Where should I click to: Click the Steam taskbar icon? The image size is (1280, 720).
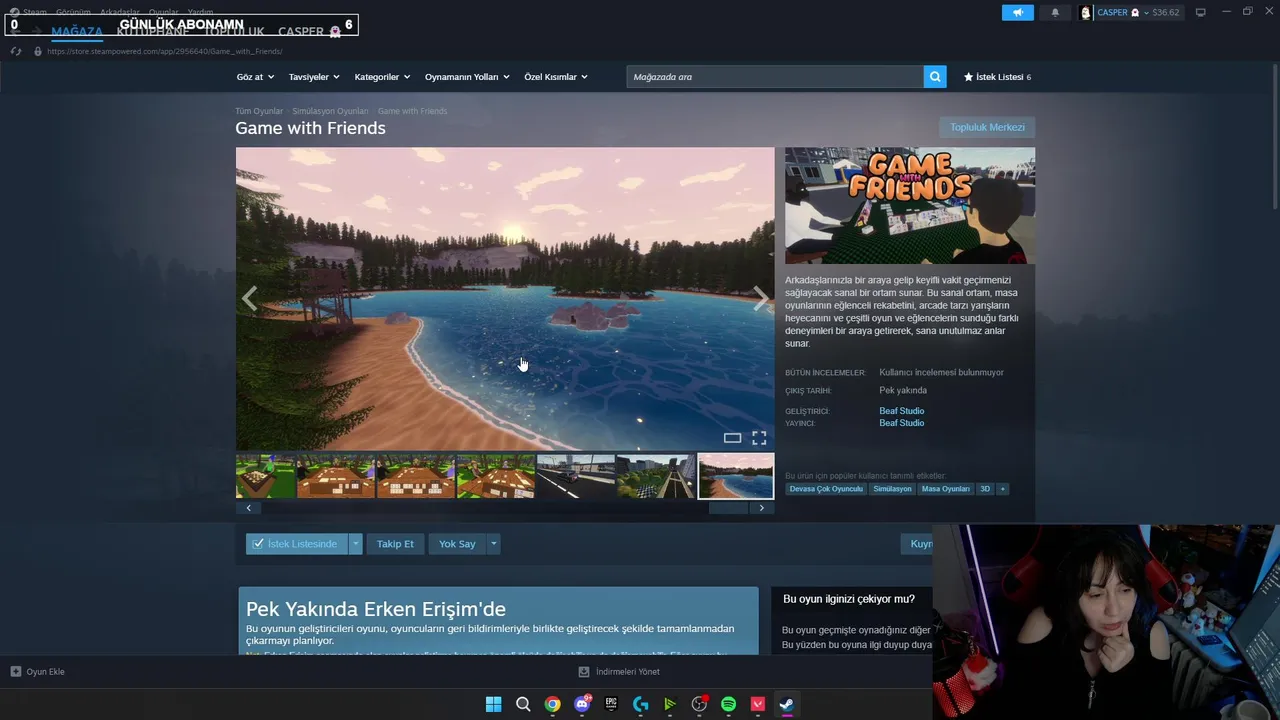tap(787, 704)
